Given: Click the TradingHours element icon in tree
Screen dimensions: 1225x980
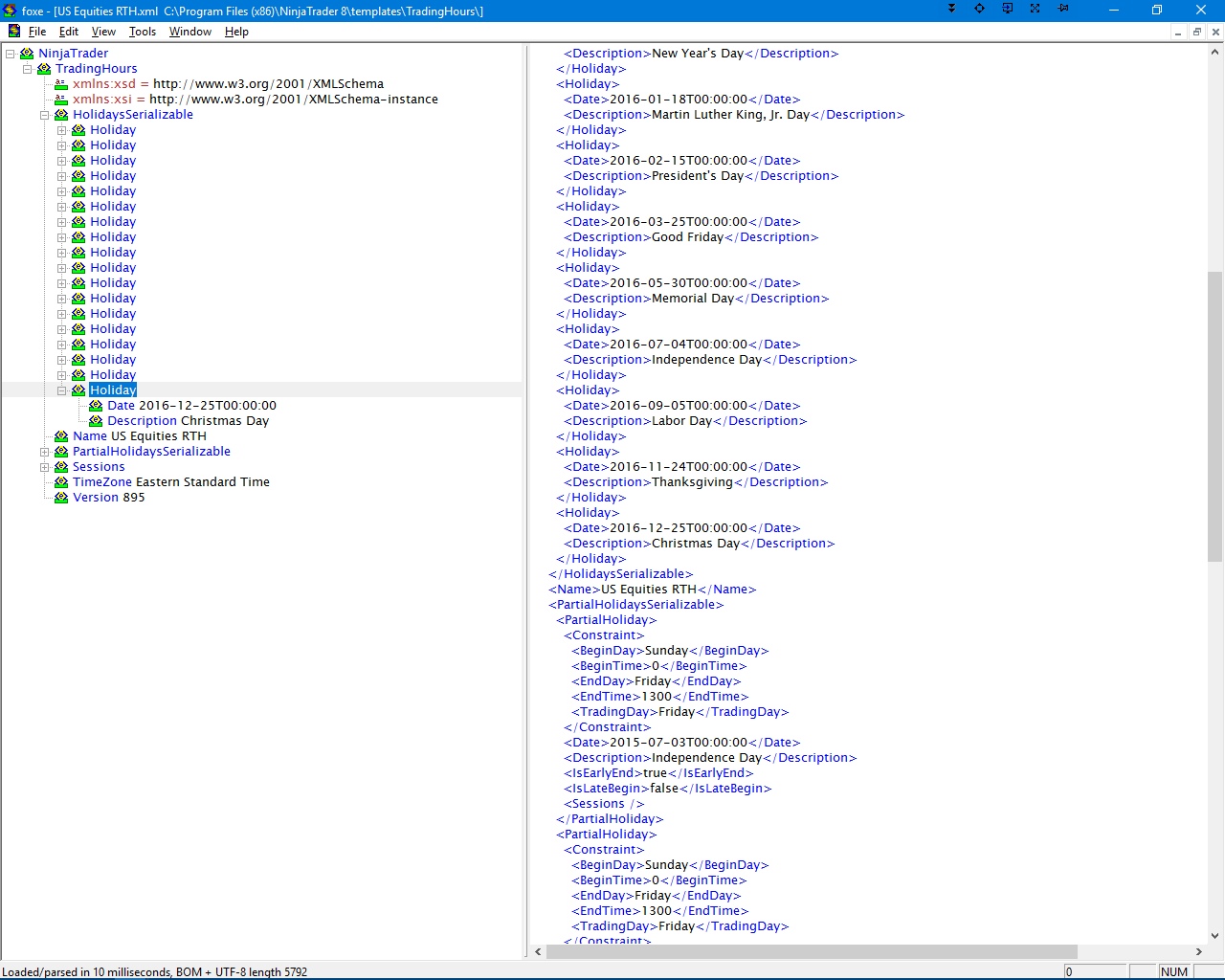Looking at the screenshot, I should 44,69.
